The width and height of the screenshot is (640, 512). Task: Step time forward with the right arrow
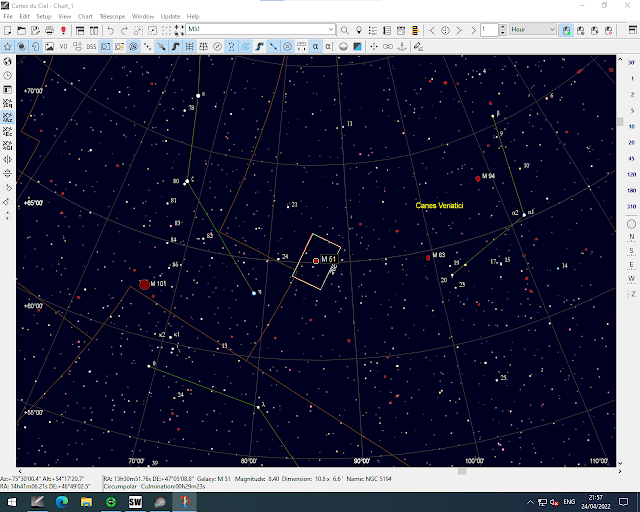(x=459, y=31)
